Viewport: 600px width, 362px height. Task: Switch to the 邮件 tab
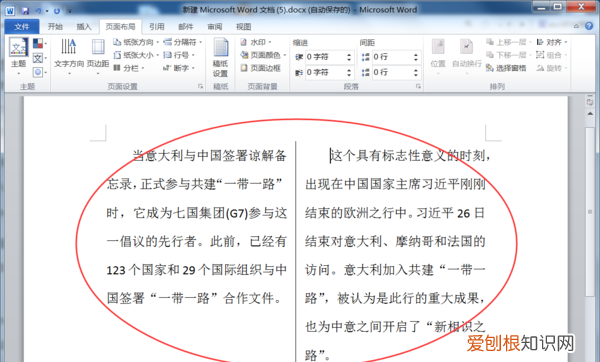pyautogui.click(x=186, y=26)
